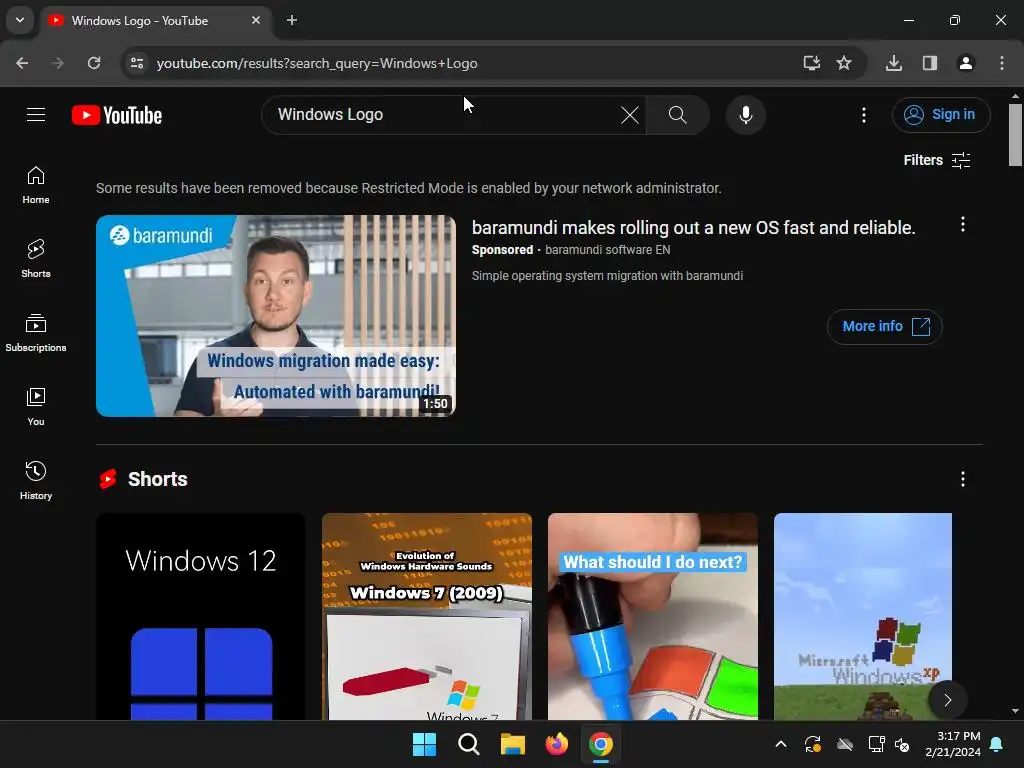The height and width of the screenshot is (768, 1024).
Task: Click page vertical scrollbar thumb
Action: pos(1015,135)
